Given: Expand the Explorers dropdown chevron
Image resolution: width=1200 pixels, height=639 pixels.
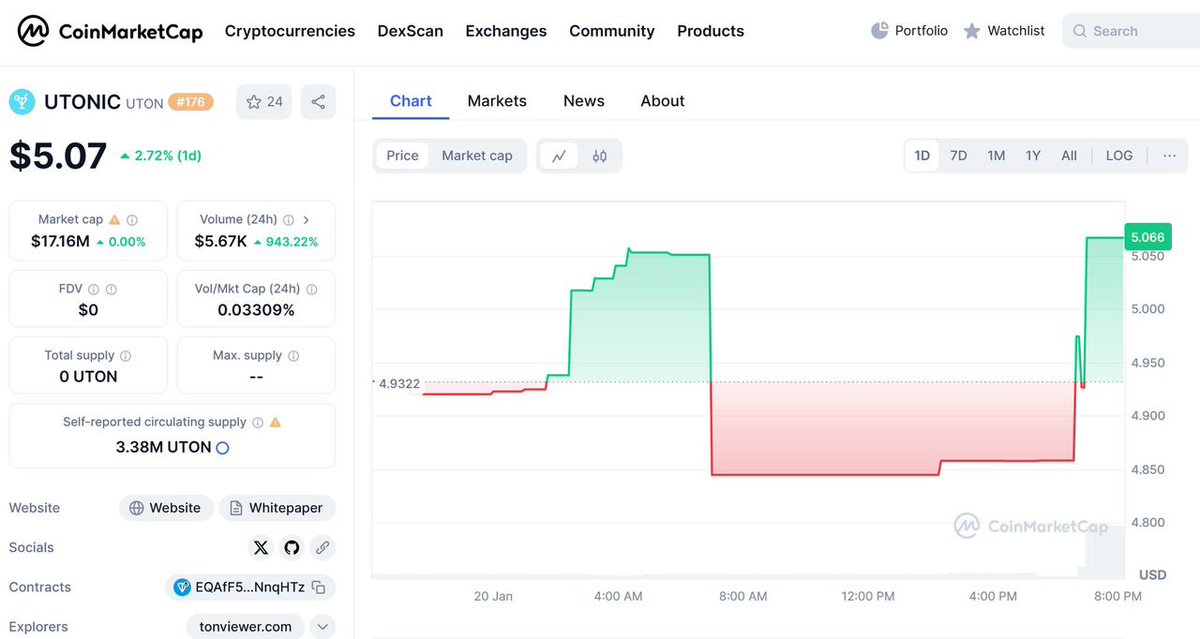Looking at the screenshot, I should [322, 627].
